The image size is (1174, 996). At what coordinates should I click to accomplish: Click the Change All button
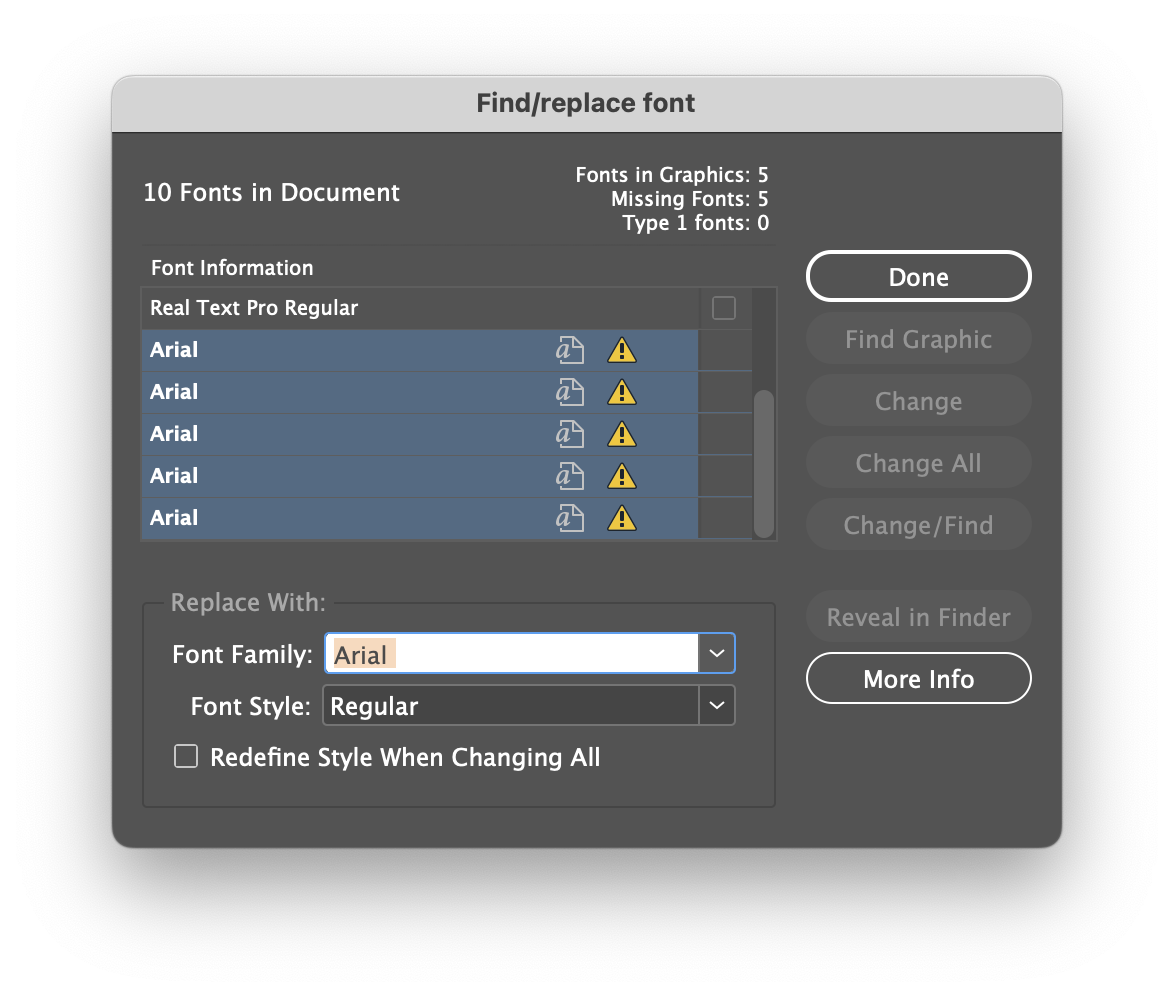click(x=918, y=463)
